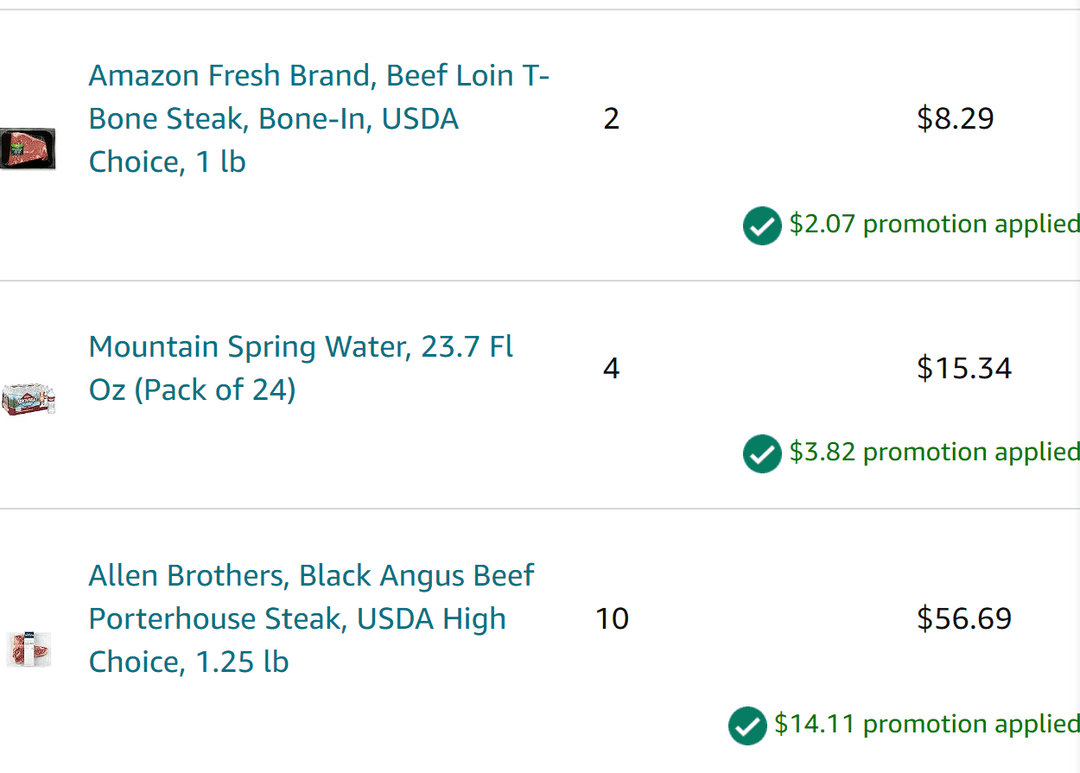Open the T-Bone Steak product thumbnail
This screenshot has width=1080, height=773.
[x=28, y=148]
